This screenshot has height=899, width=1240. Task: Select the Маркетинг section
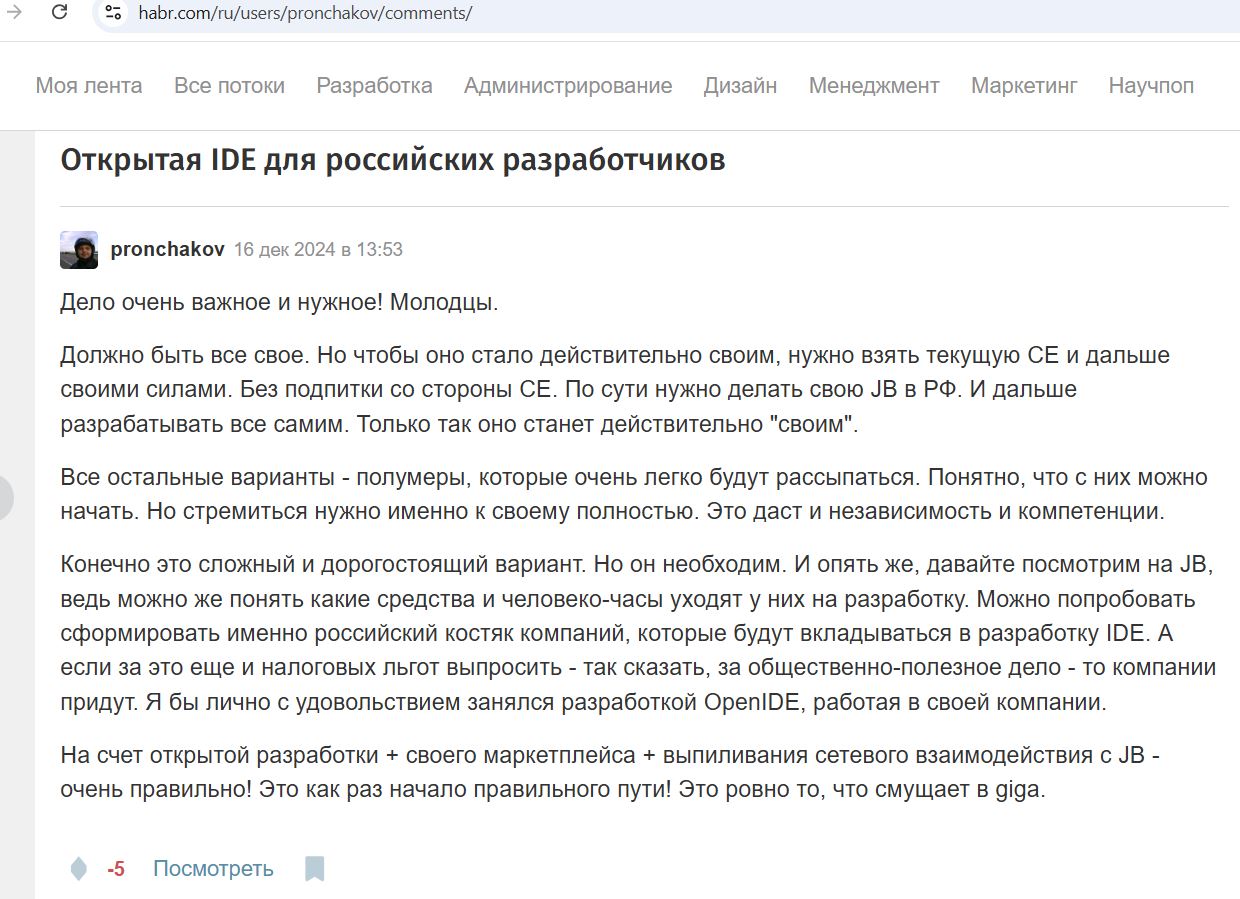1024,86
